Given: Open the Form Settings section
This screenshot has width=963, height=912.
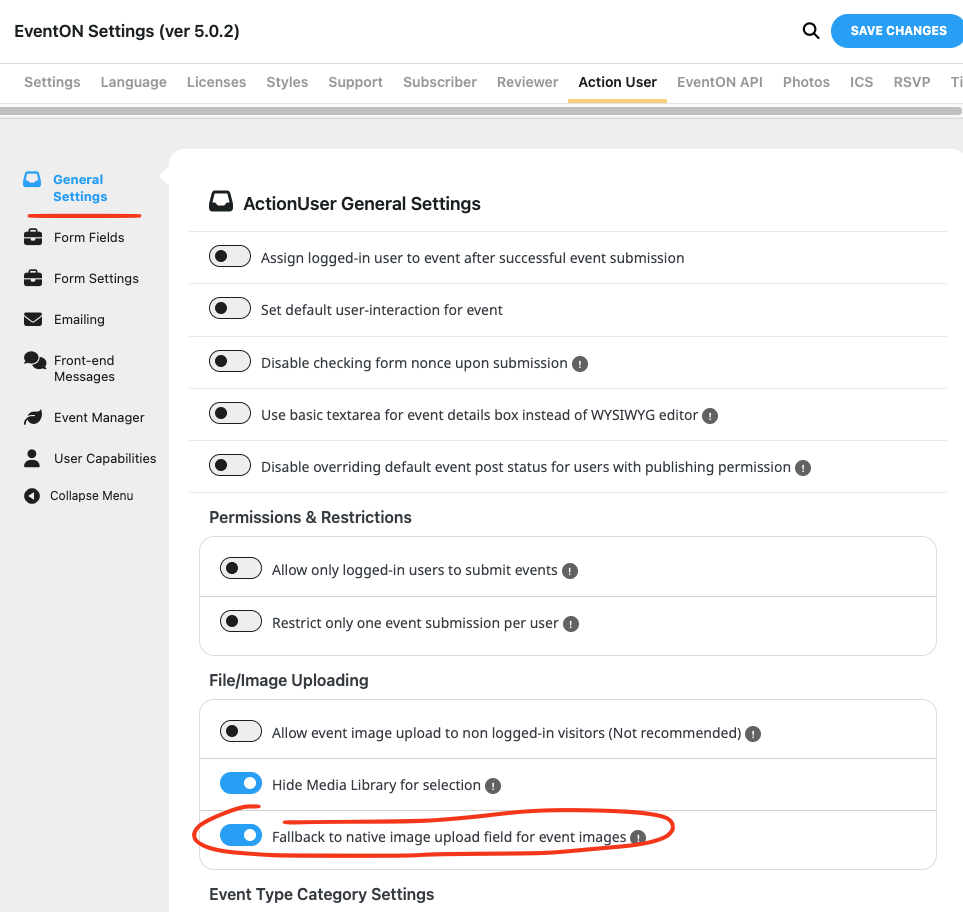Looking at the screenshot, I should [x=96, y=278].
